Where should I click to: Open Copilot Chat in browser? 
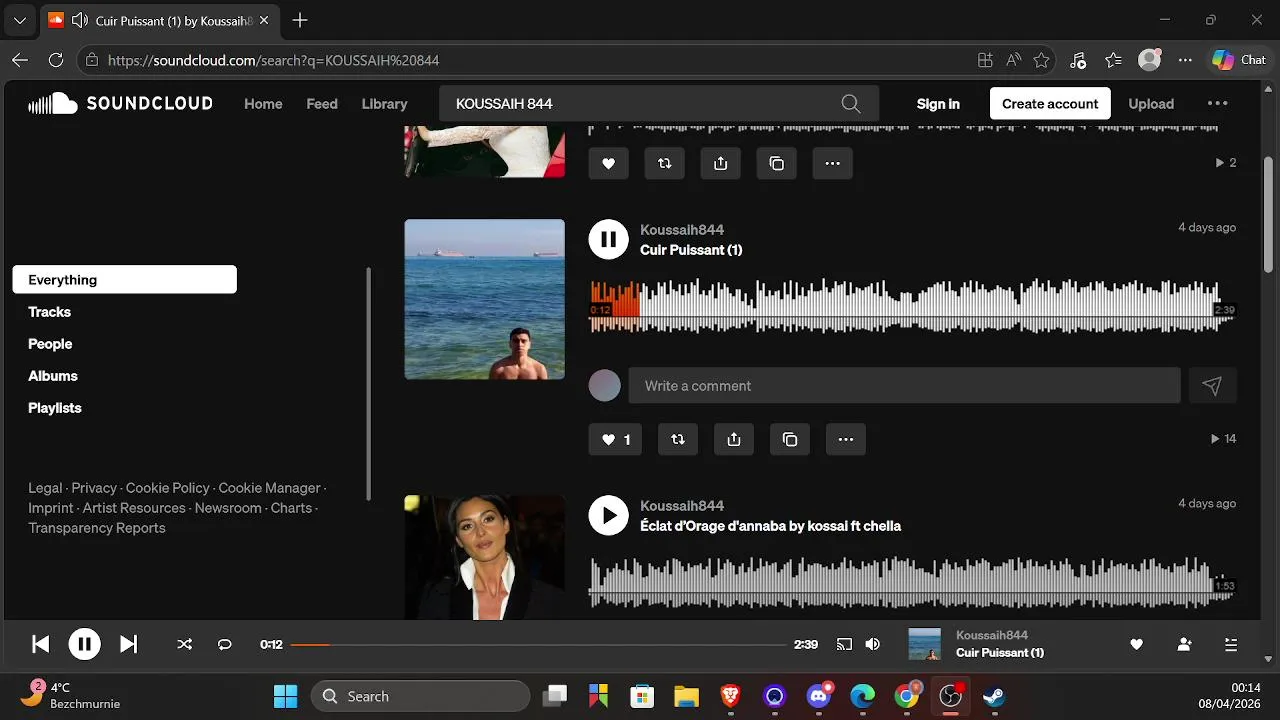[1239, 60]
